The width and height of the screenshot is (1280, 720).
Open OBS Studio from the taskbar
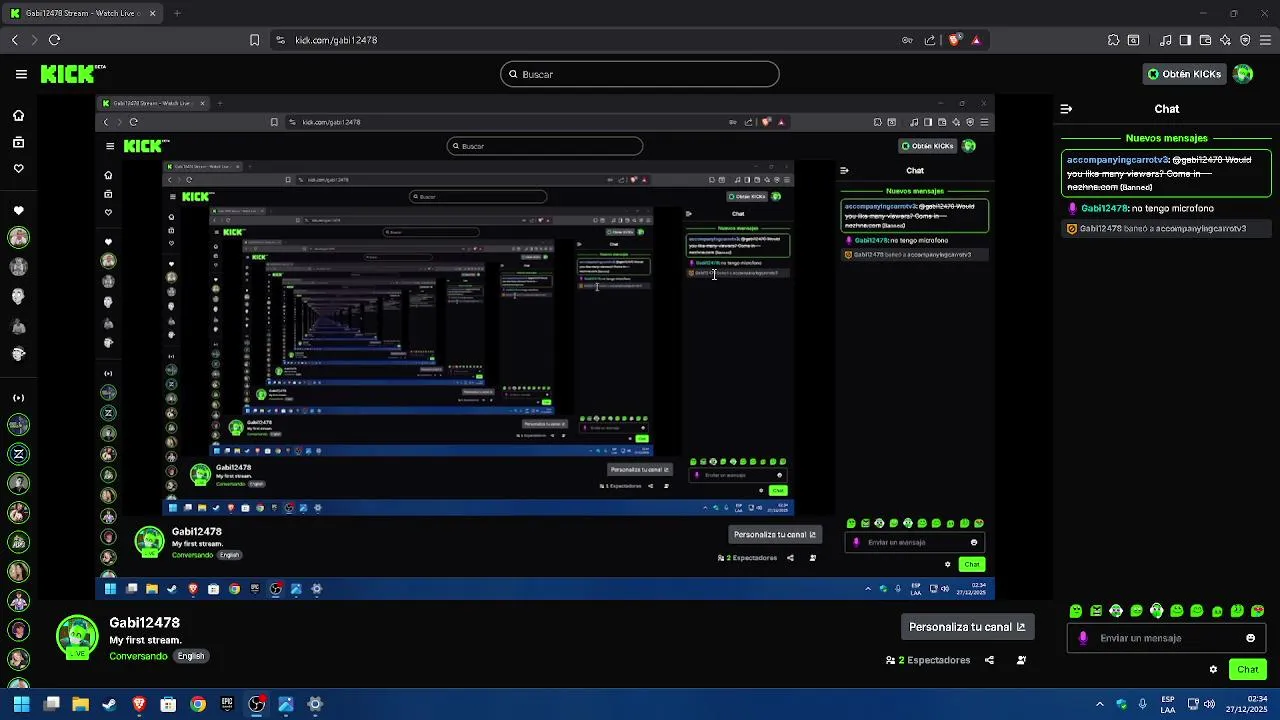click(257, 704)
